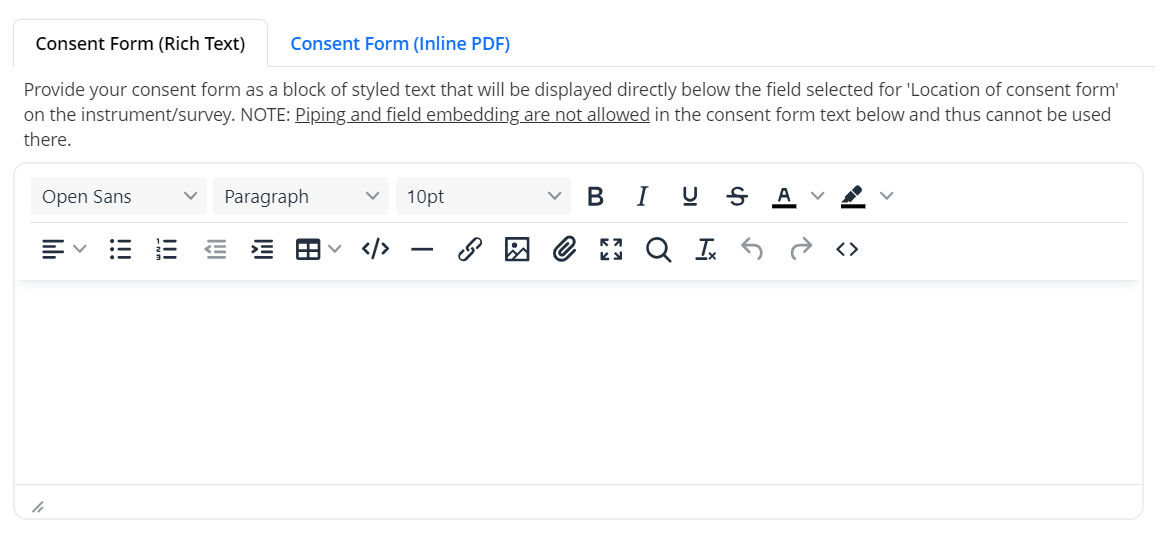
Task: Open find and replace search
Action: 658,250
